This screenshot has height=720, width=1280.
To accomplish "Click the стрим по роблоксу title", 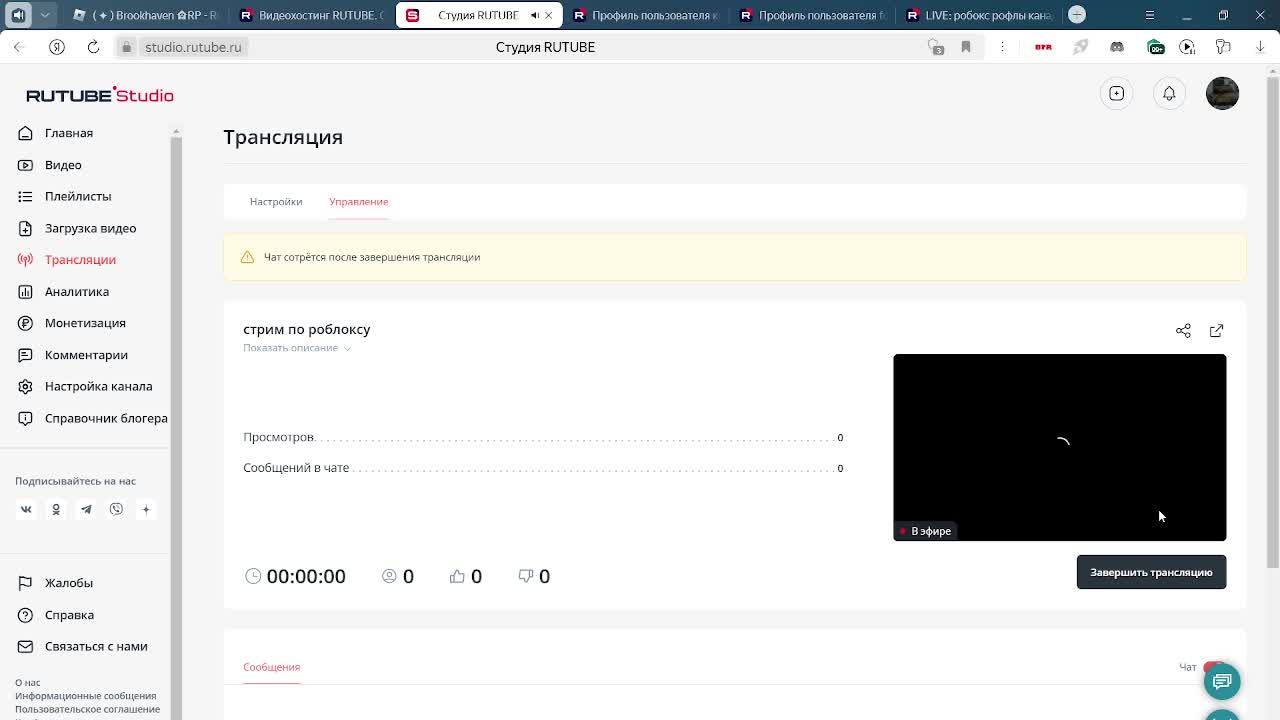I will point(307,329).
